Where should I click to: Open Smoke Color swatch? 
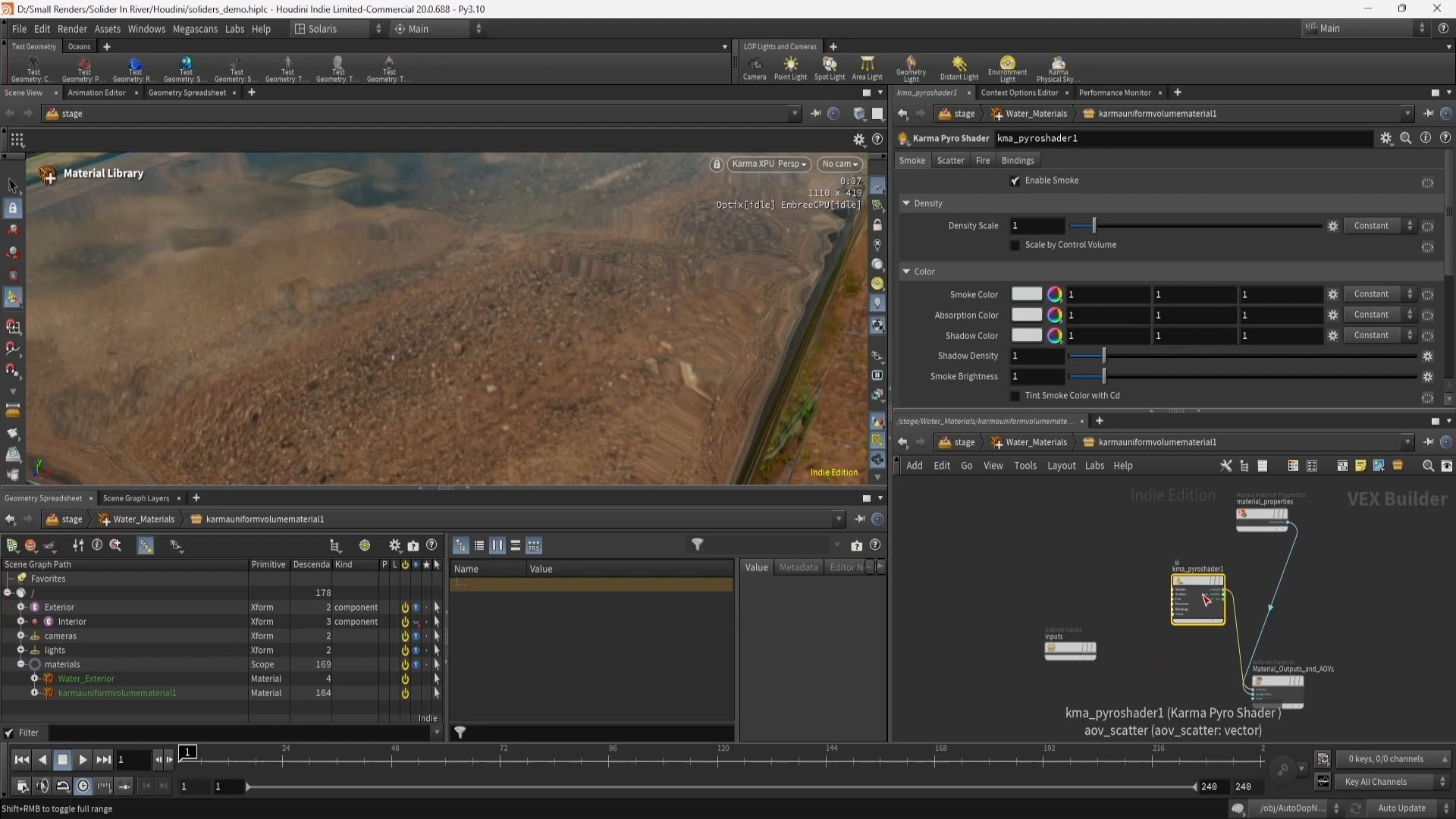(1027, 294)
